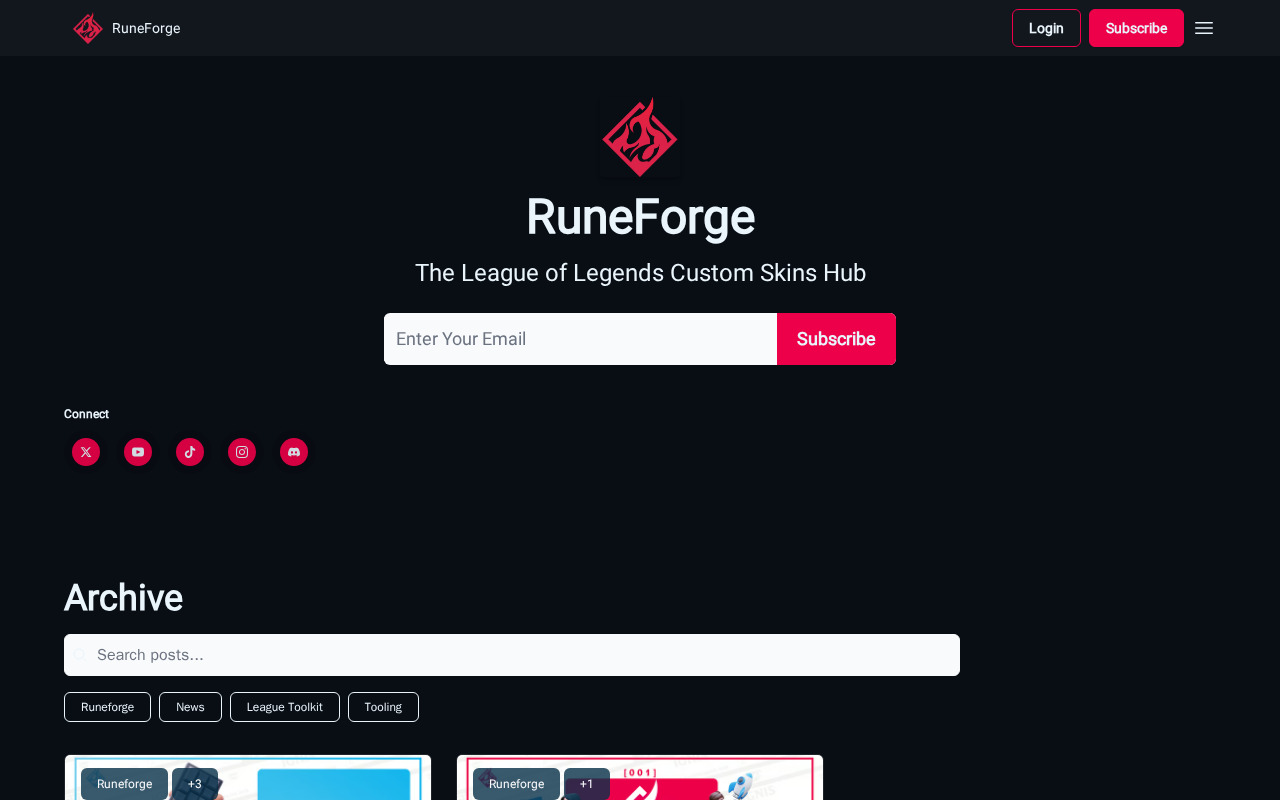Viewport: 1280px width, 800px height.
Task: Click the large RuneForge flame logo
Action: pyautogui.click(x=640, y=137)
